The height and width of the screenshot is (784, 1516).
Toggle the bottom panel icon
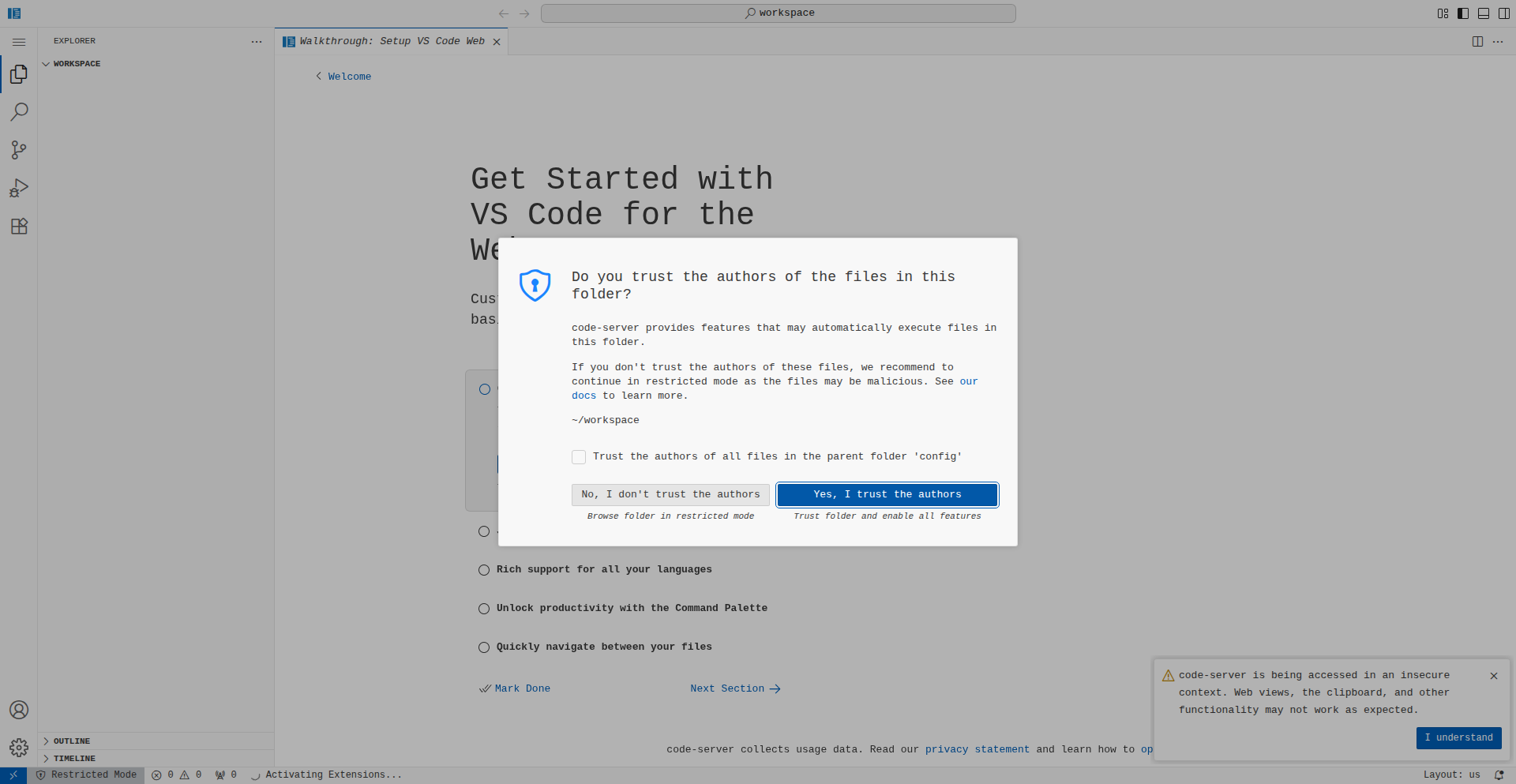[x=1484, y=13]
